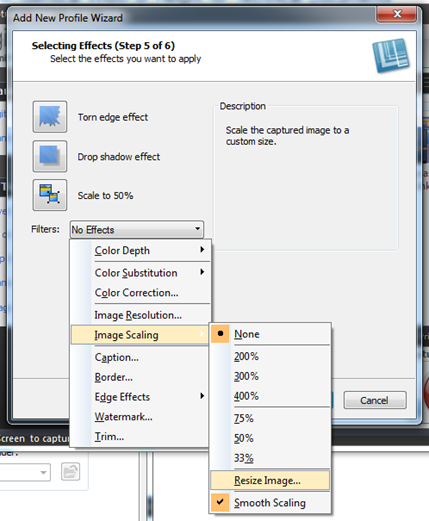429x521 pixels.
Task: Click the wizard logo icon in header
Action: (x=391, y=55)
